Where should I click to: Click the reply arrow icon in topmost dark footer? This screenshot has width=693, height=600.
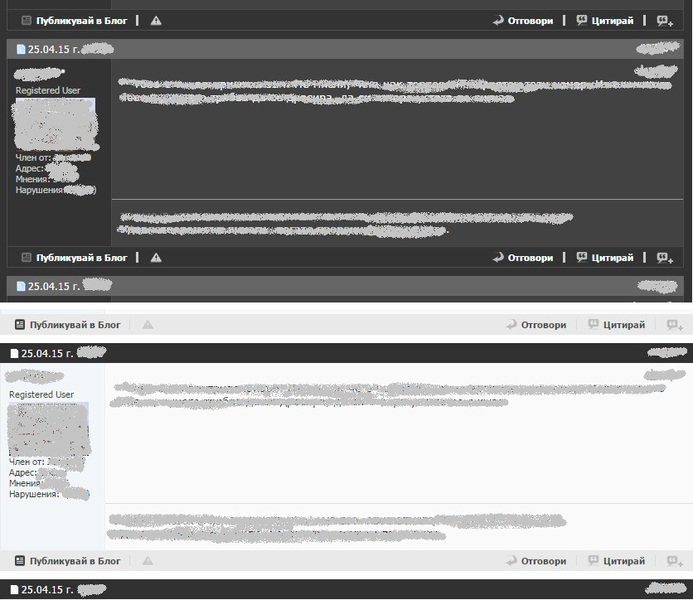click(498, 20)
